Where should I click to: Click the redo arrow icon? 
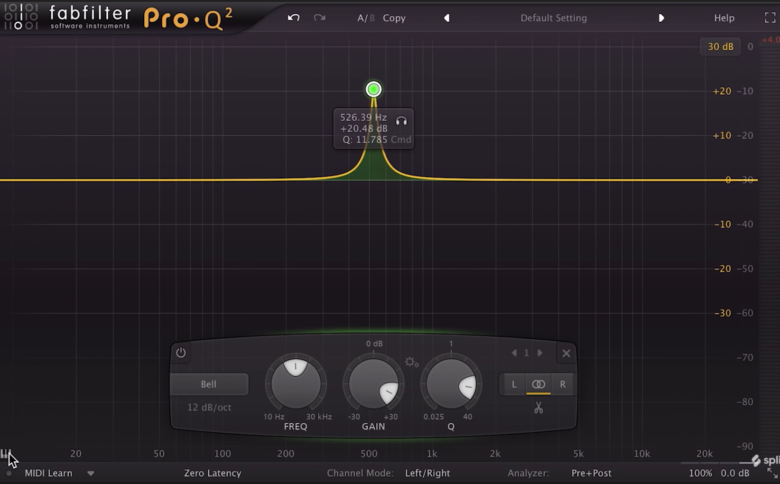click(x=319, y=18)
